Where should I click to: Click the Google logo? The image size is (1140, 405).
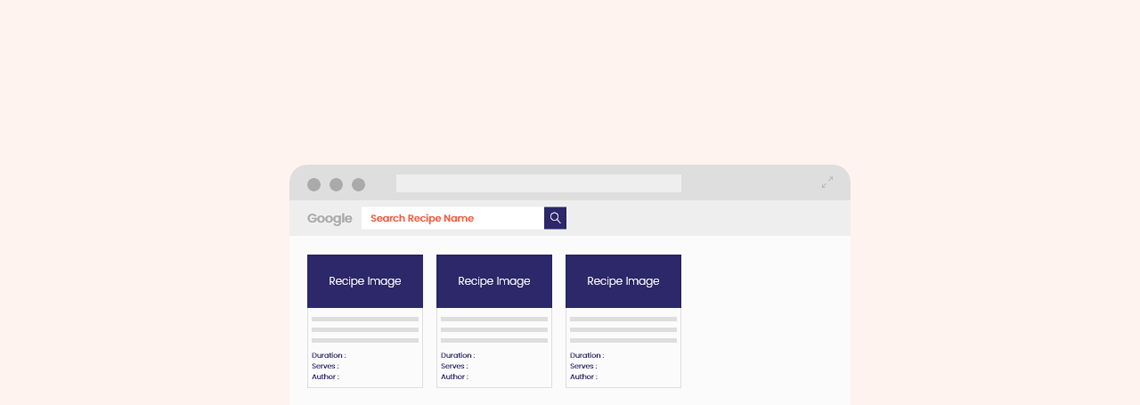tap(329, 219)
